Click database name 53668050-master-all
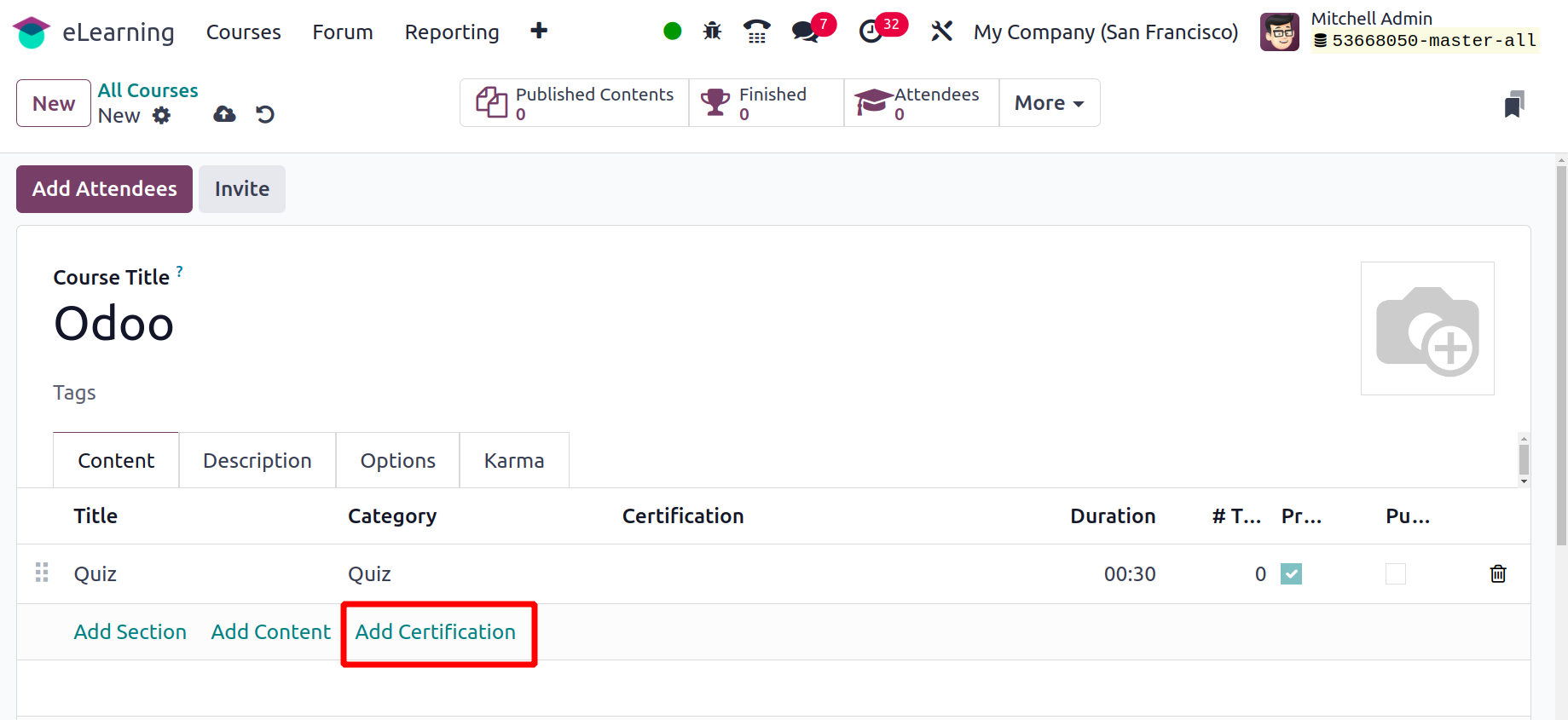 [1426, 41]
